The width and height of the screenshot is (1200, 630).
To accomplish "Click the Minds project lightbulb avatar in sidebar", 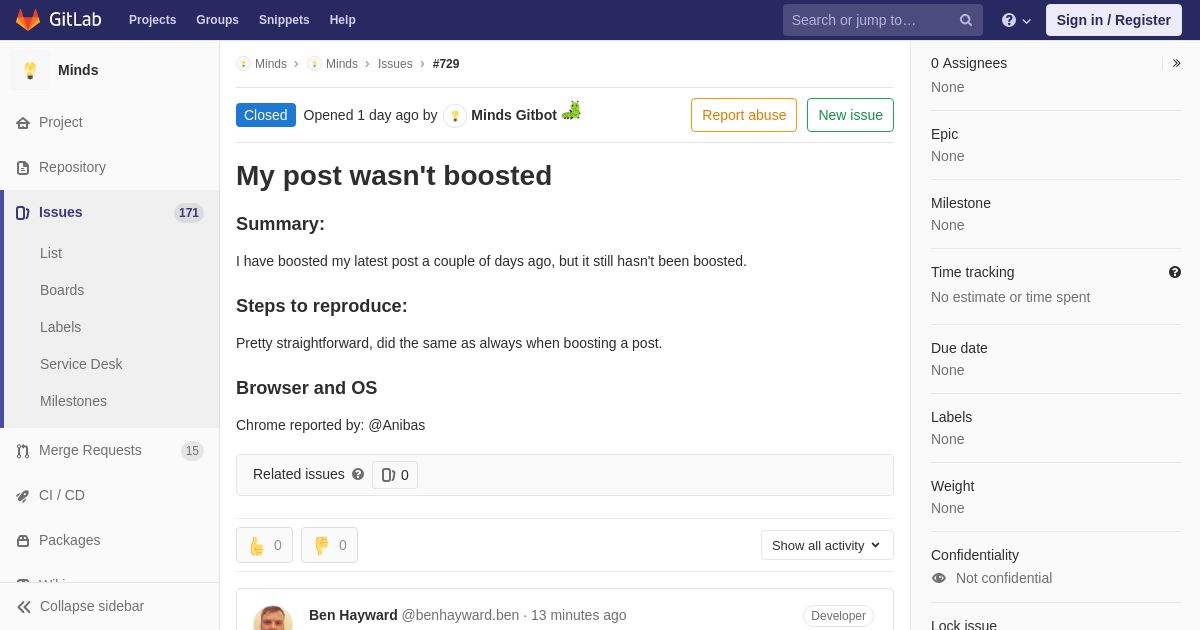I will click(30, 70).
